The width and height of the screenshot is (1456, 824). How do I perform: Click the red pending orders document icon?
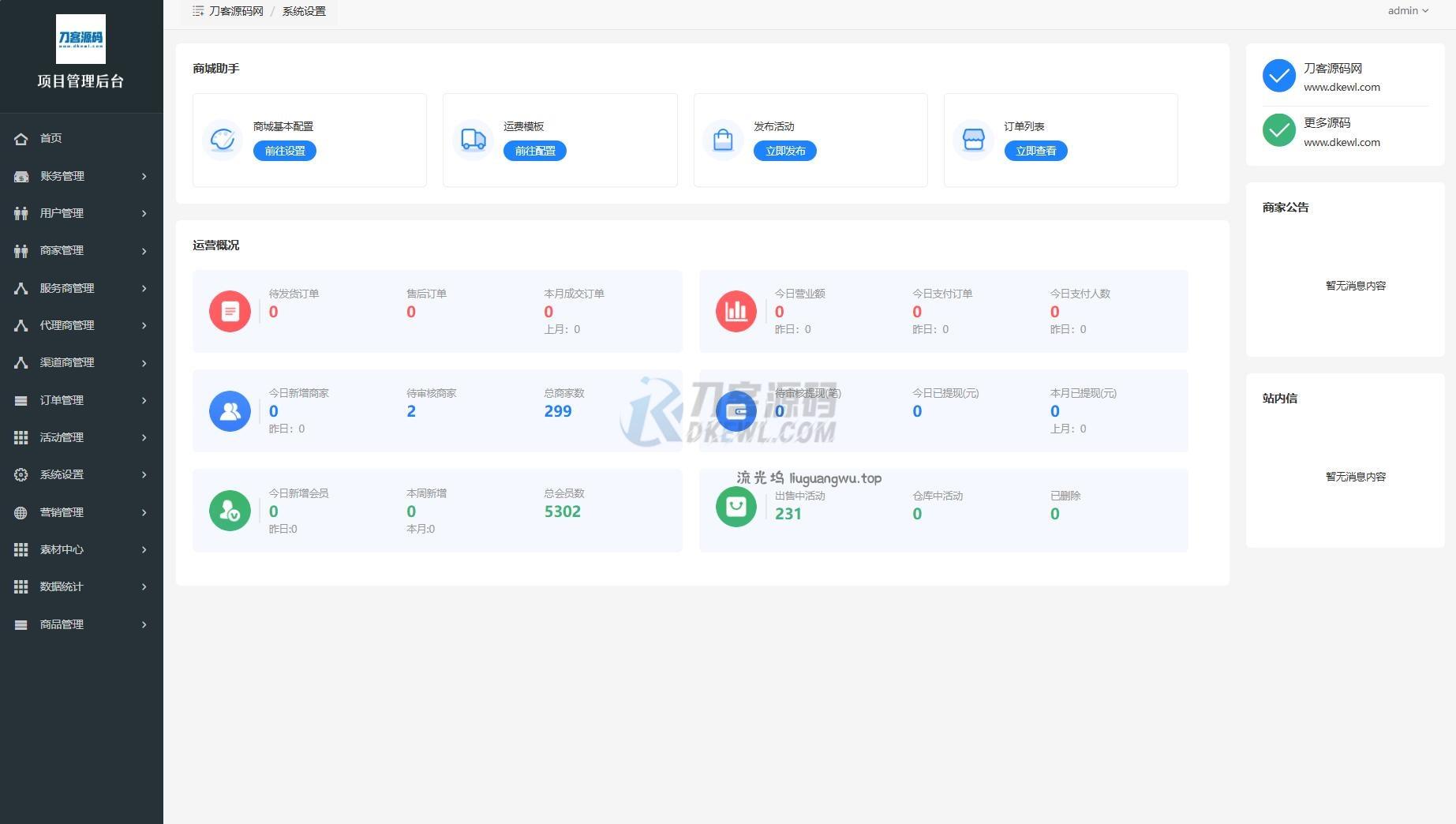pos(230,311)
